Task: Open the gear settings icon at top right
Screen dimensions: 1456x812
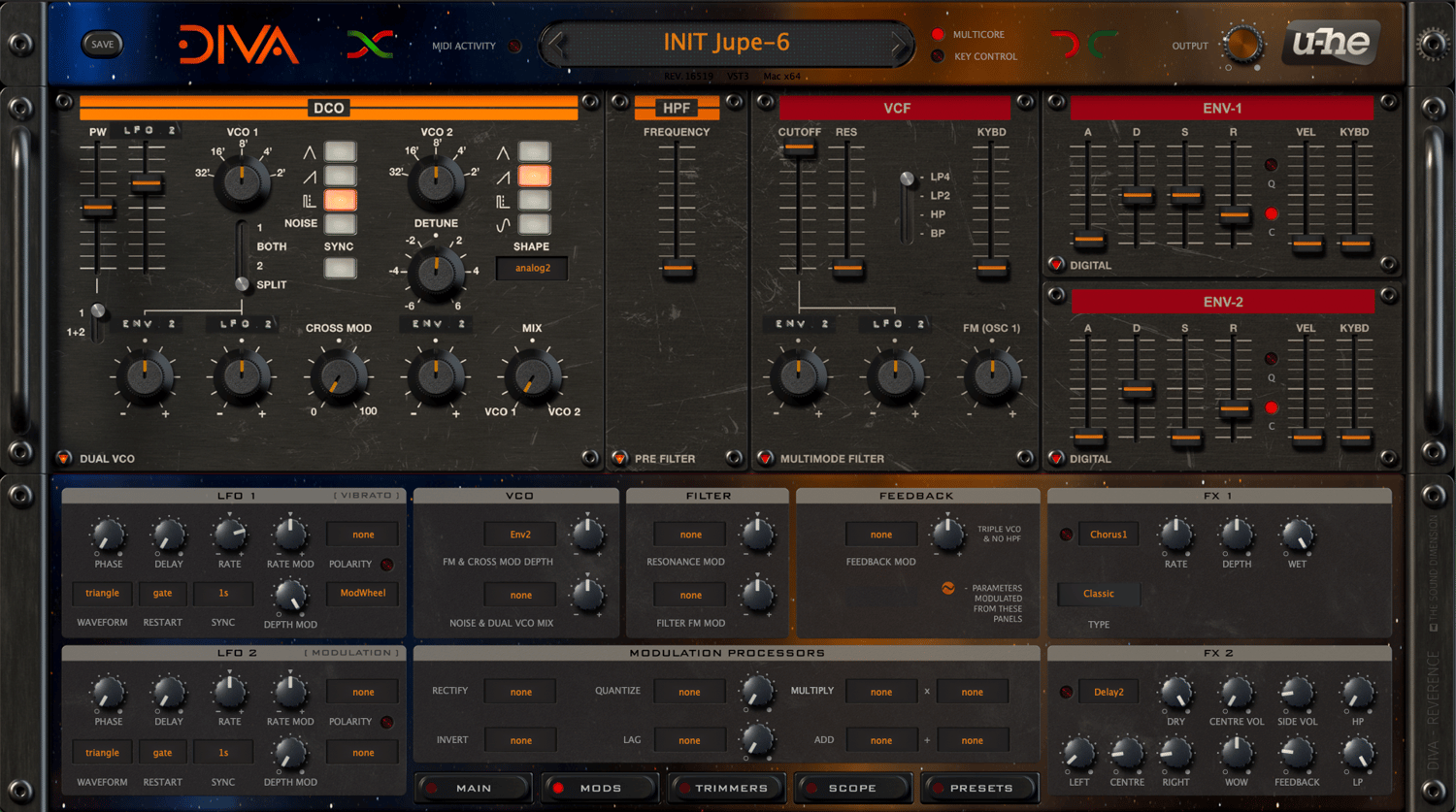Action: (1434, 45)
